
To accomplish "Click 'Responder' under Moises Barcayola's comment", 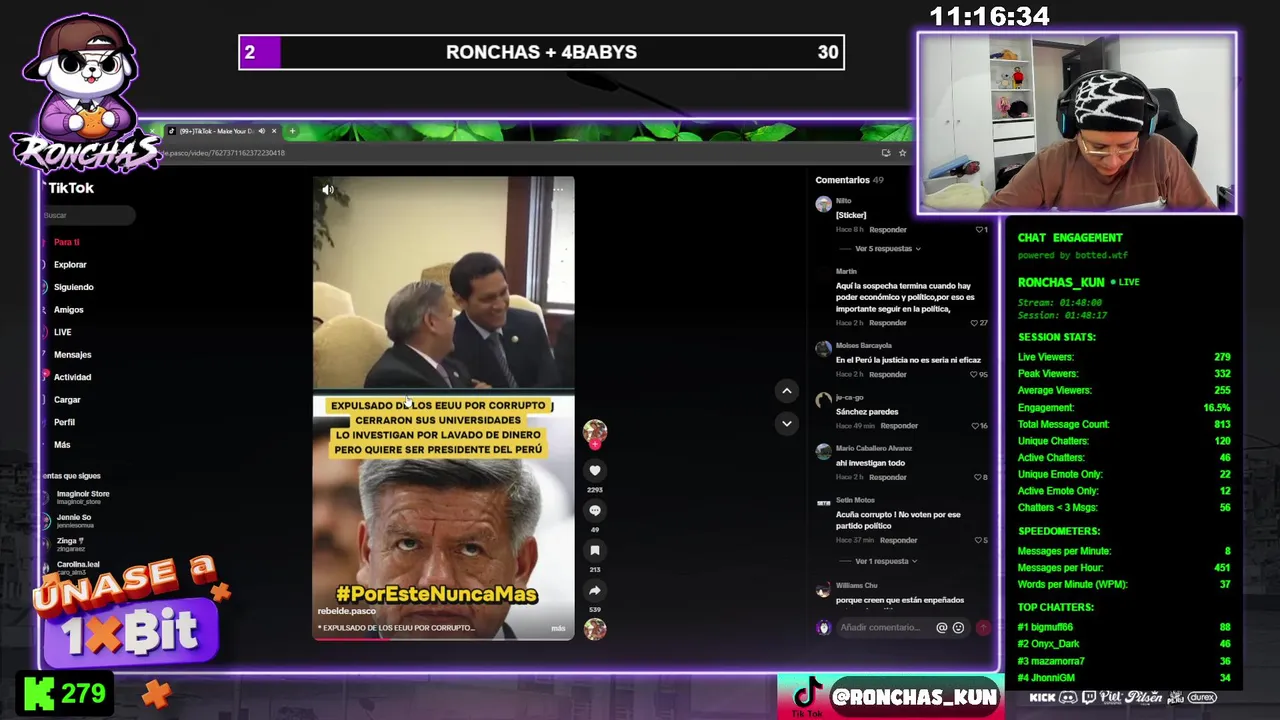I will pos(888,375).
